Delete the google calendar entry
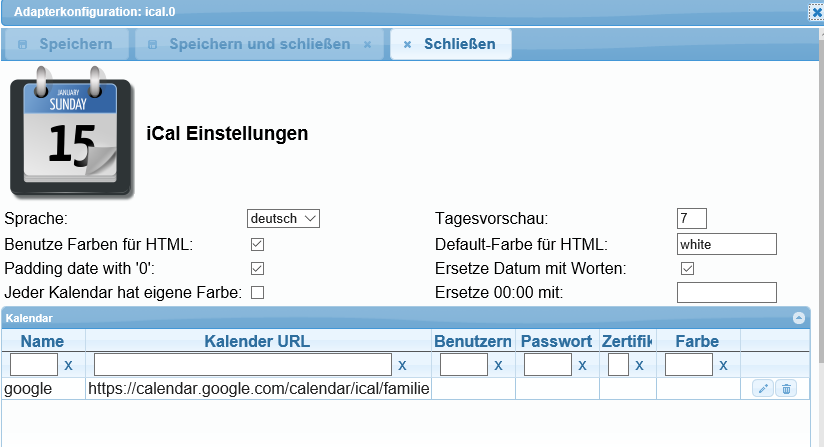824x447 pixels. coord(787,389)
